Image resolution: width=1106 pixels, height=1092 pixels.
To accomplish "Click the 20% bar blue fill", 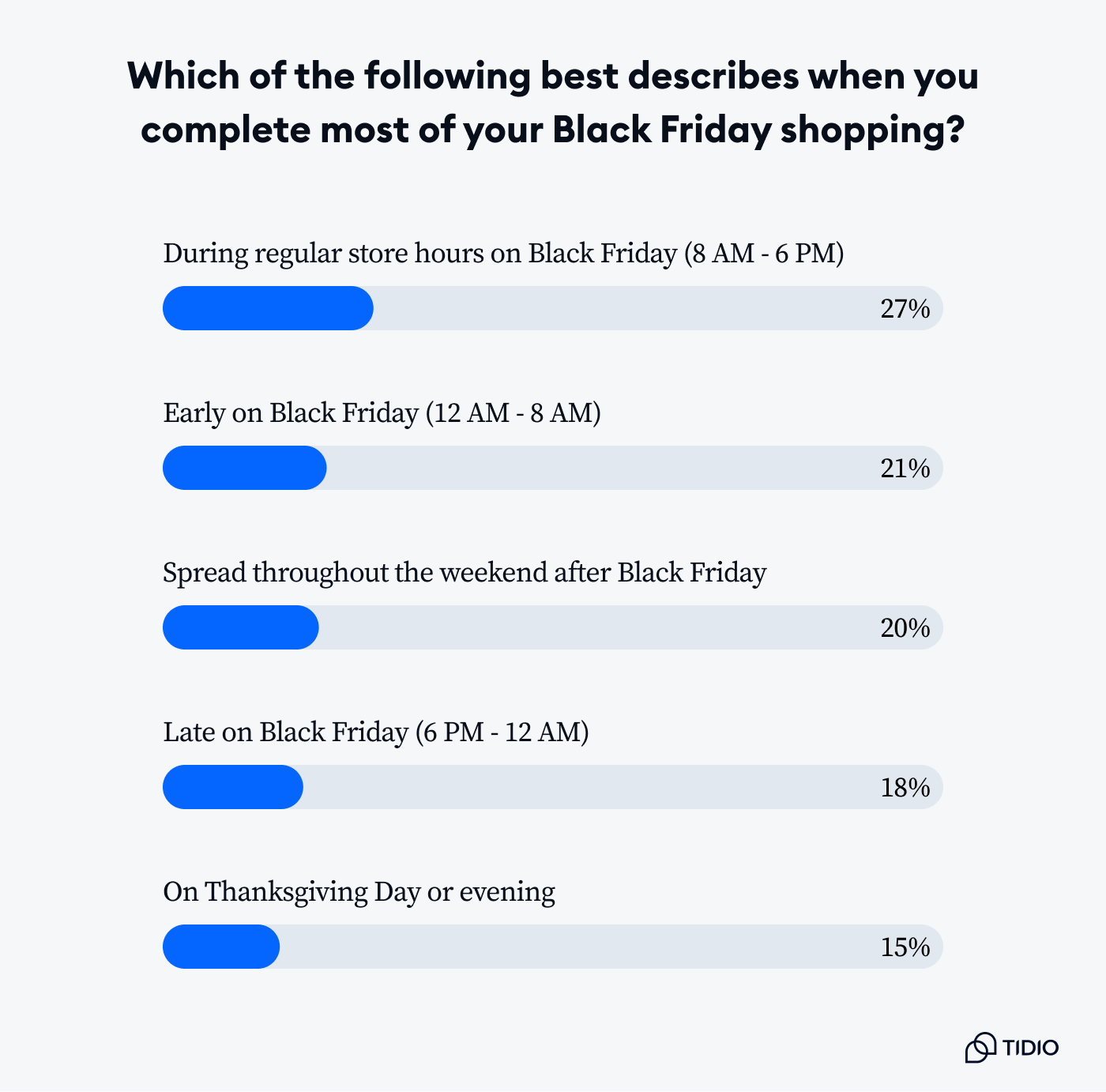I will [240, 627].
